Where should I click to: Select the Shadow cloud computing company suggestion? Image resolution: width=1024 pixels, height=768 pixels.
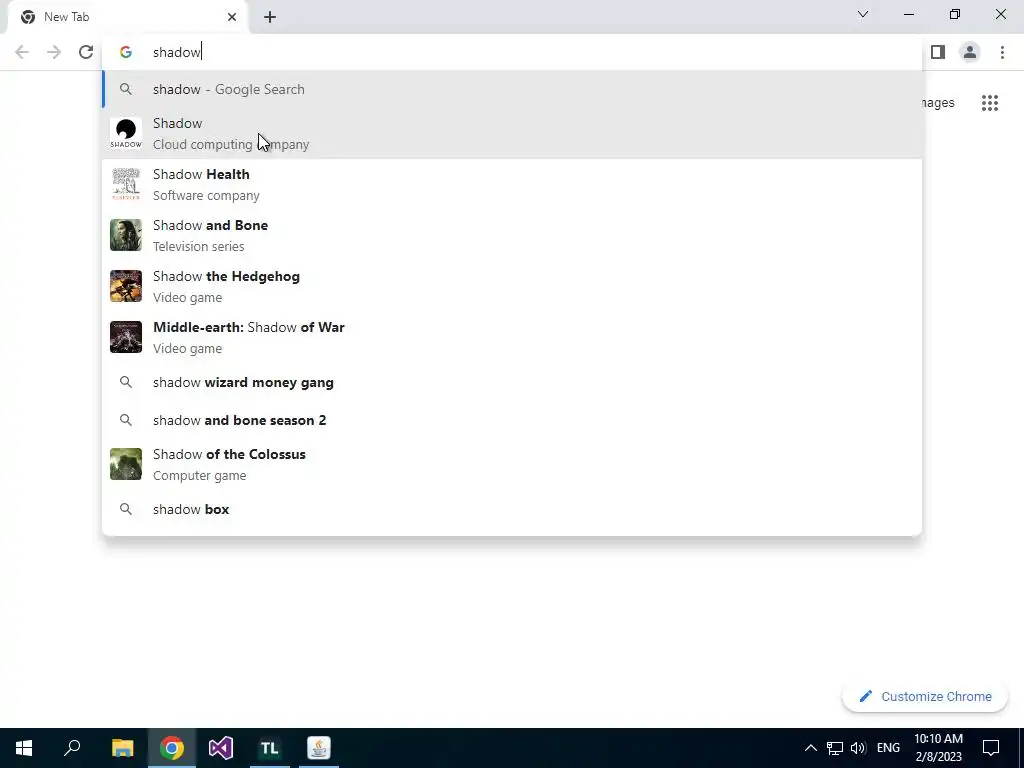pyautogui.click(x=512, y=133)
